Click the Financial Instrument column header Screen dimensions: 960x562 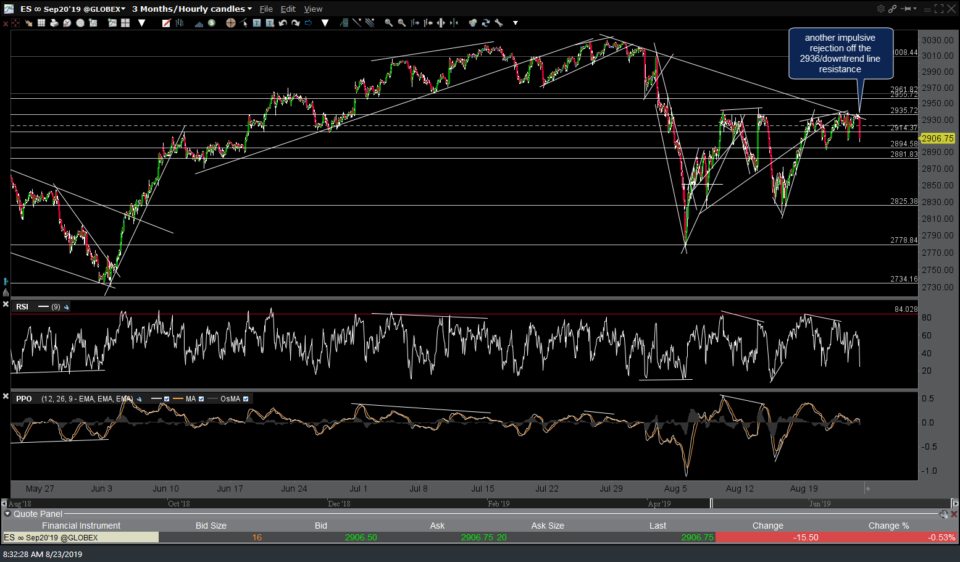(x=81, y=525)
